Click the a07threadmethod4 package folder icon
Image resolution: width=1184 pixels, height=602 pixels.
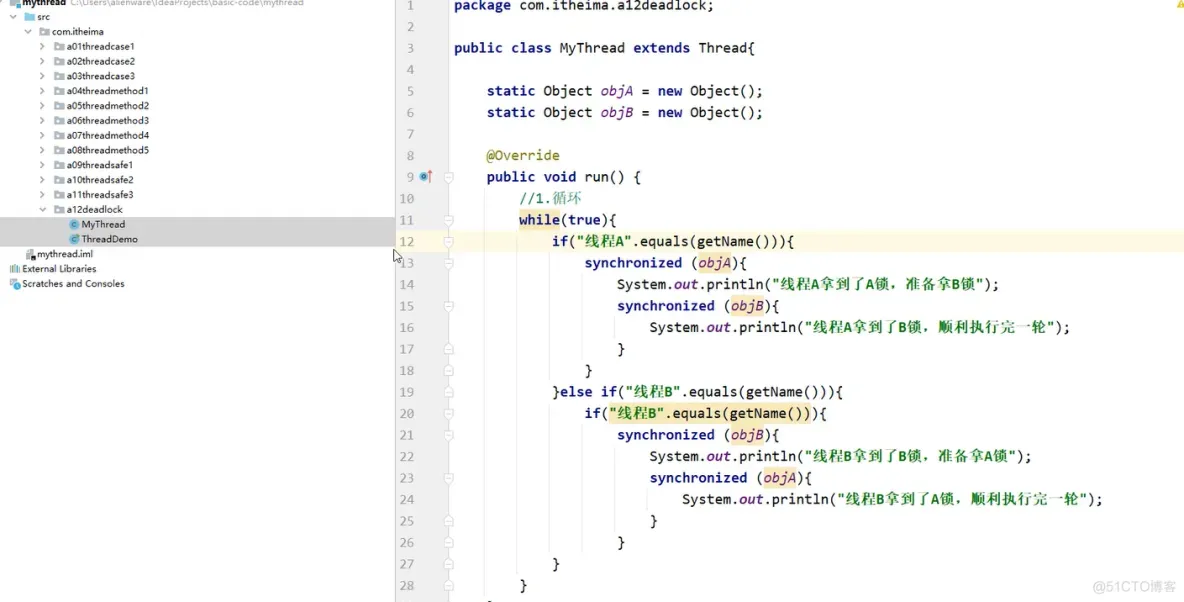59,135
